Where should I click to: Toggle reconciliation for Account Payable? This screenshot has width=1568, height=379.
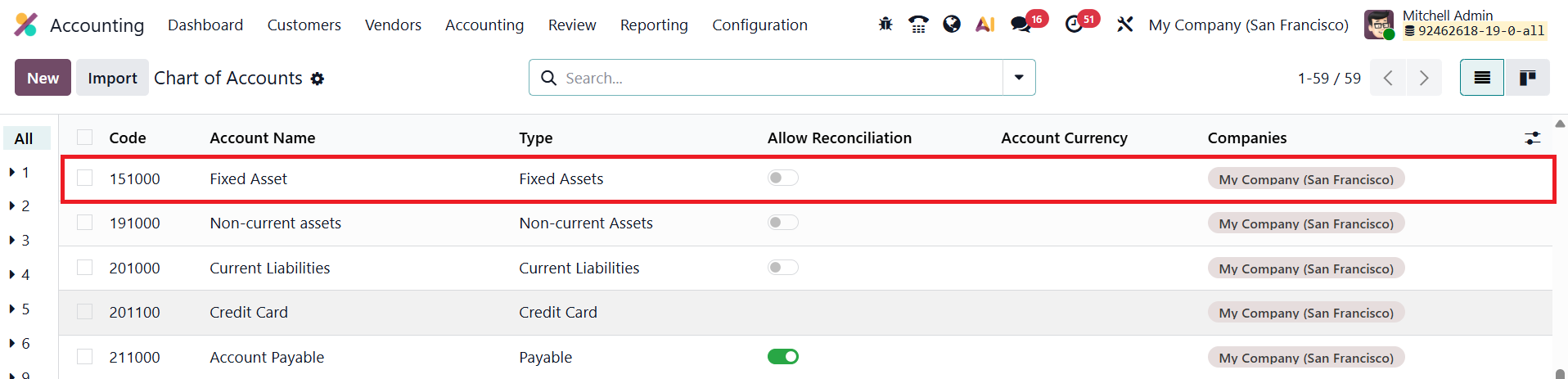pos(782,357)
